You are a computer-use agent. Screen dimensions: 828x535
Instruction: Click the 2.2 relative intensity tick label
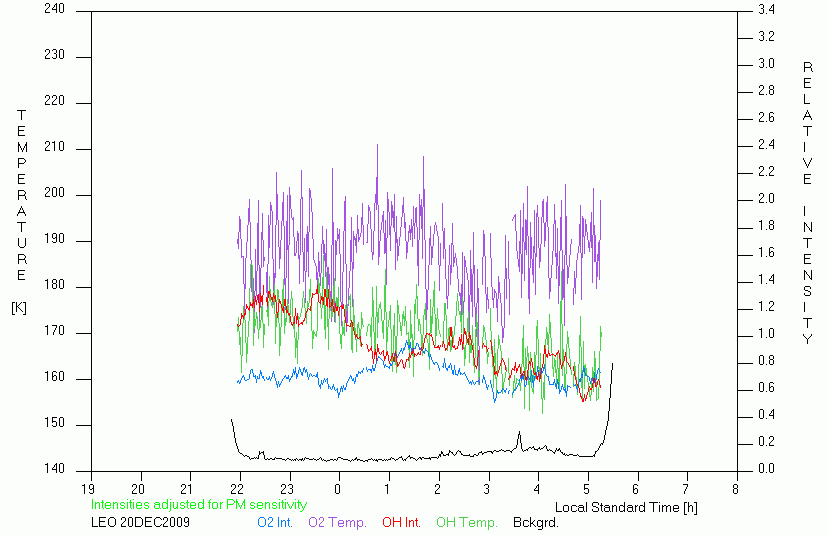pyautogui.click(x=766, y=172)
